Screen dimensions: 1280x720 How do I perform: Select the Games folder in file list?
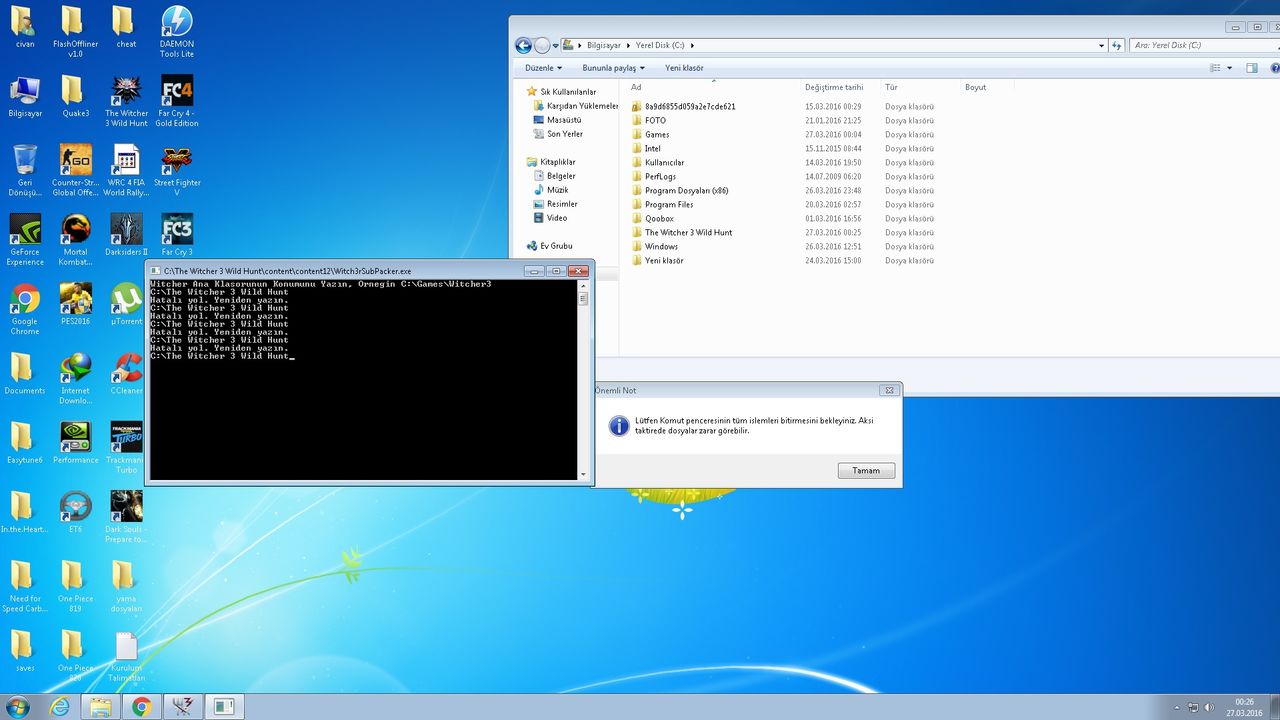pyautogui.click(x=785, y=134)
